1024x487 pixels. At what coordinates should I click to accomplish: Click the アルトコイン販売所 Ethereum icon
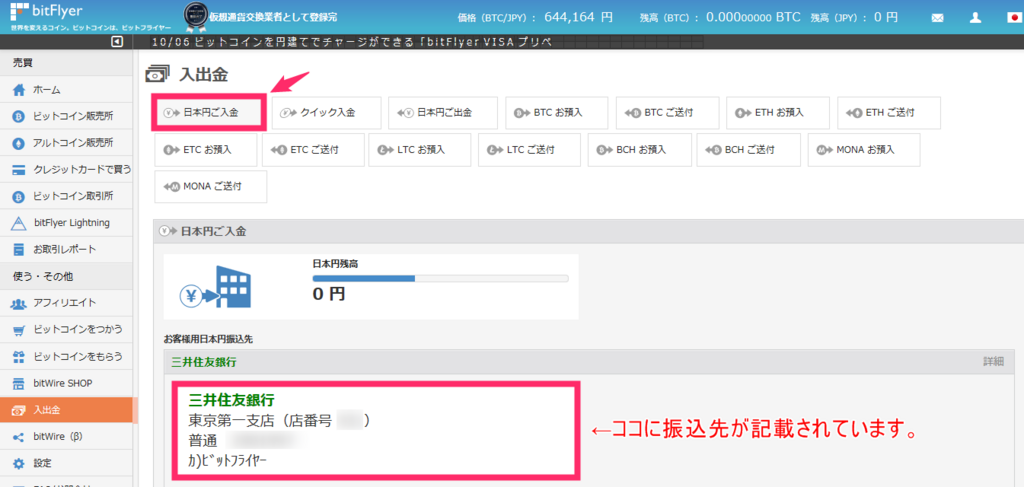19,143
